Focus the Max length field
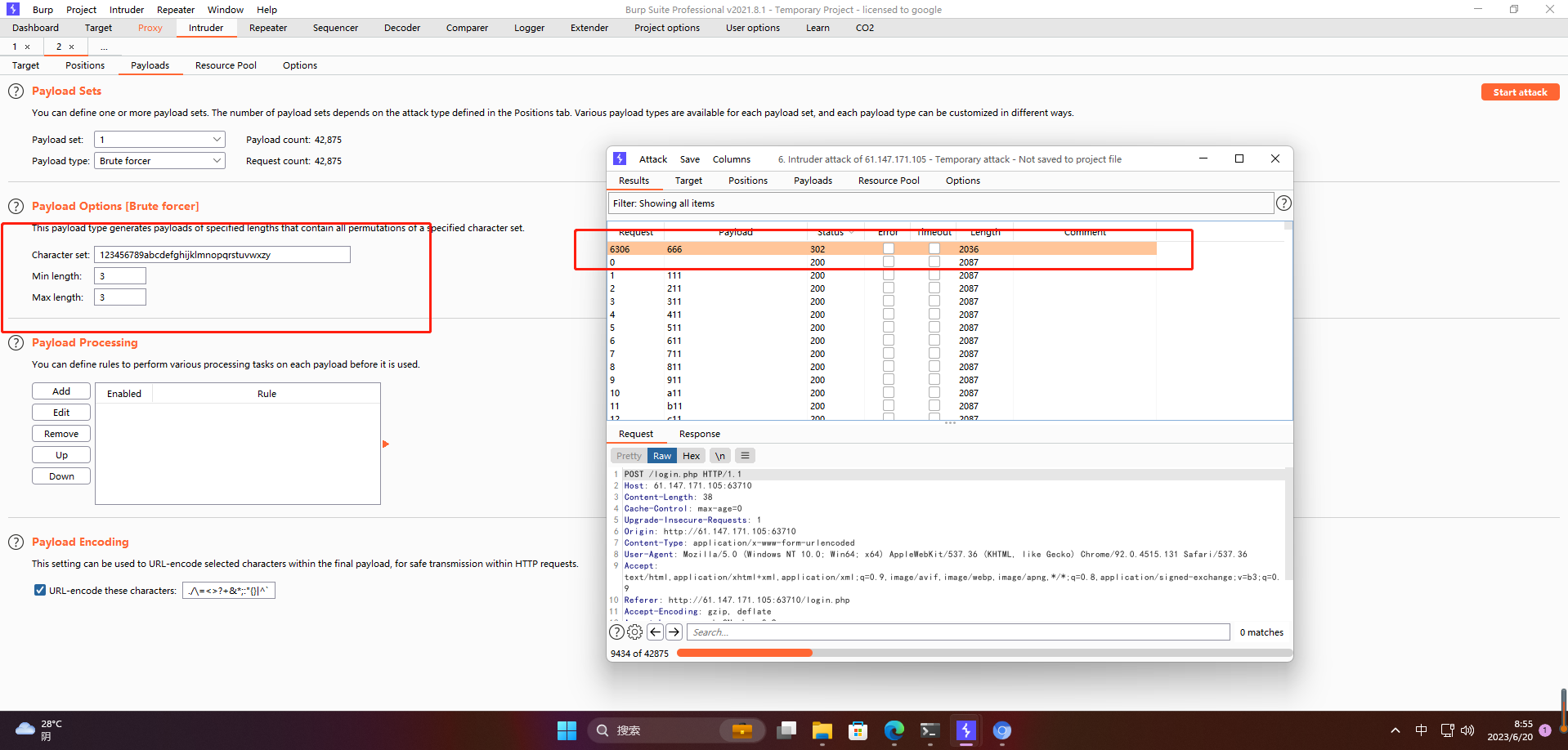The width and height of the screenshot is (1568, 750). 120,297
